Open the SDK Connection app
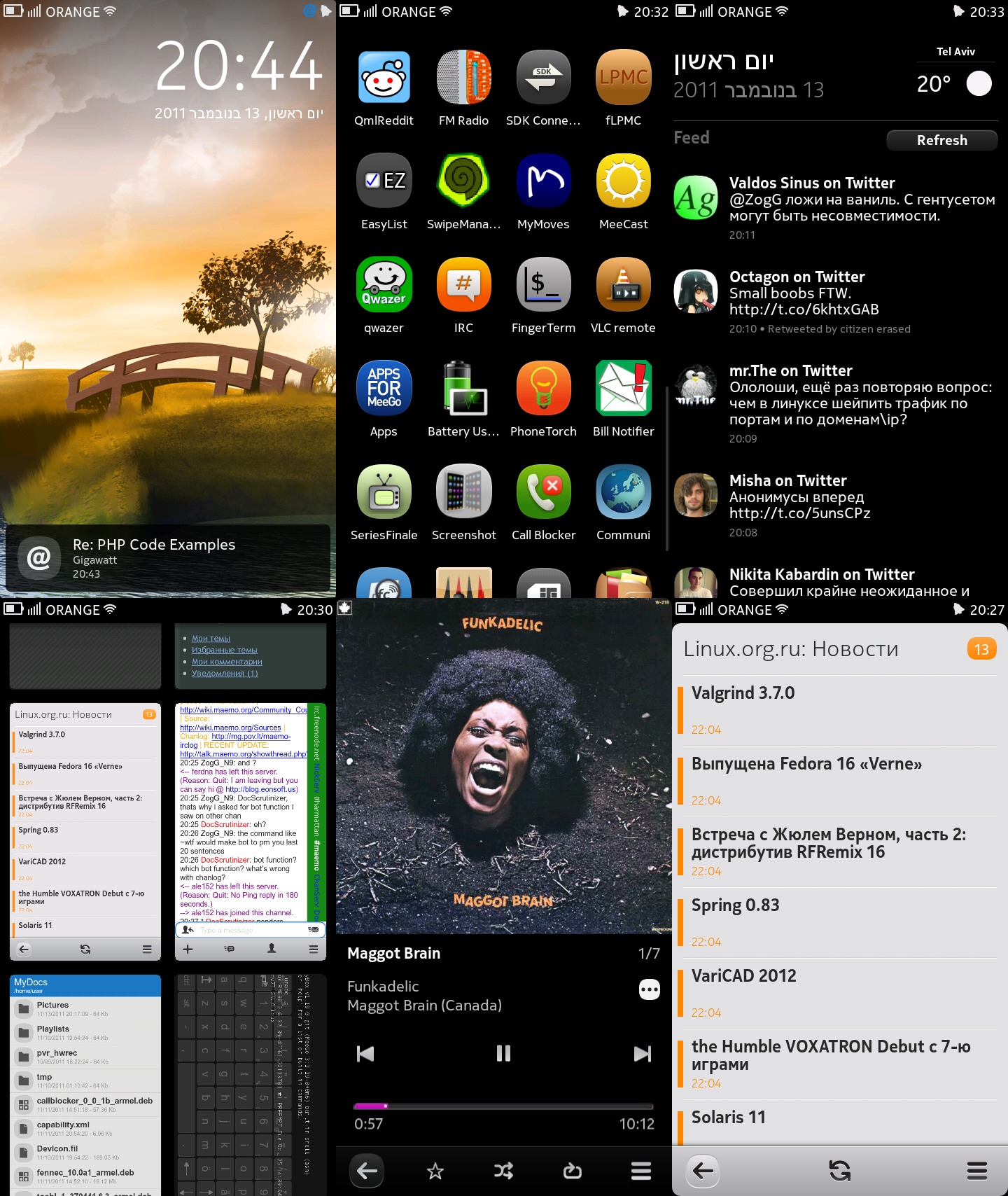The height and width of the screenshot is (1196, 1008). [x=543, y=77]
